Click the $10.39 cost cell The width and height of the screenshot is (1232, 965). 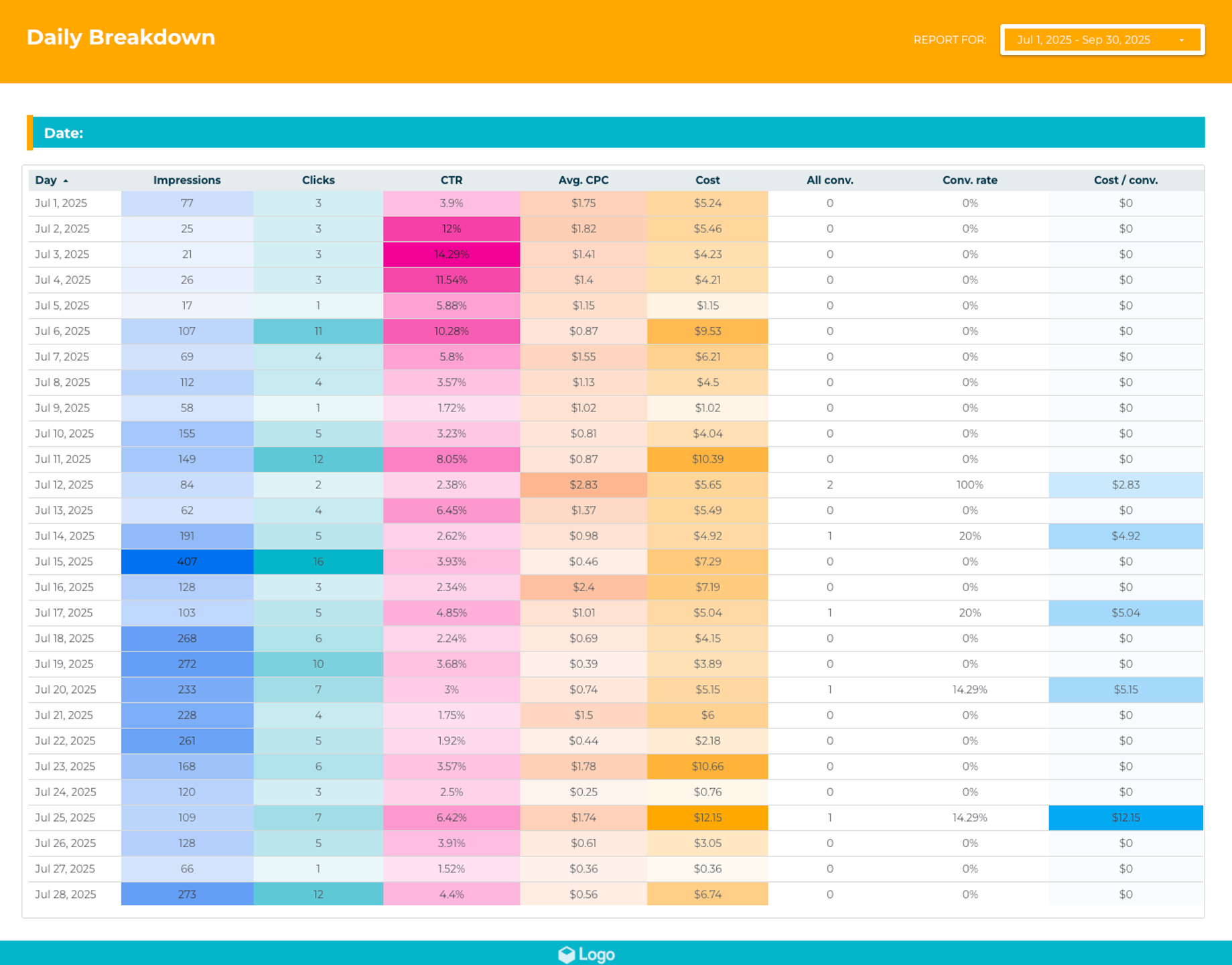tap(707, 459)
